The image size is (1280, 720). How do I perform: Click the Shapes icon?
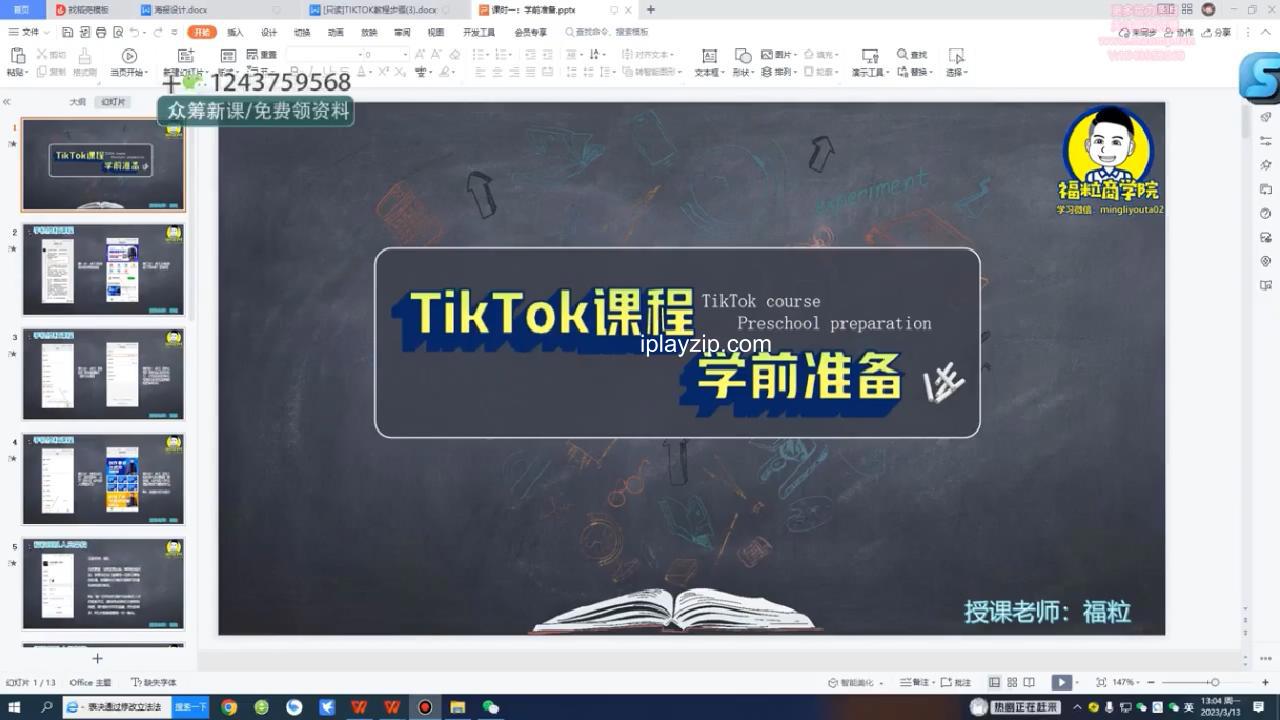coord(743,56)
